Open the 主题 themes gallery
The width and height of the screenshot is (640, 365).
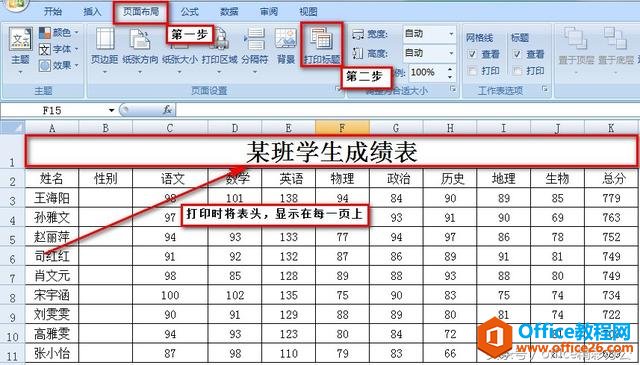[x=20, y=50]
